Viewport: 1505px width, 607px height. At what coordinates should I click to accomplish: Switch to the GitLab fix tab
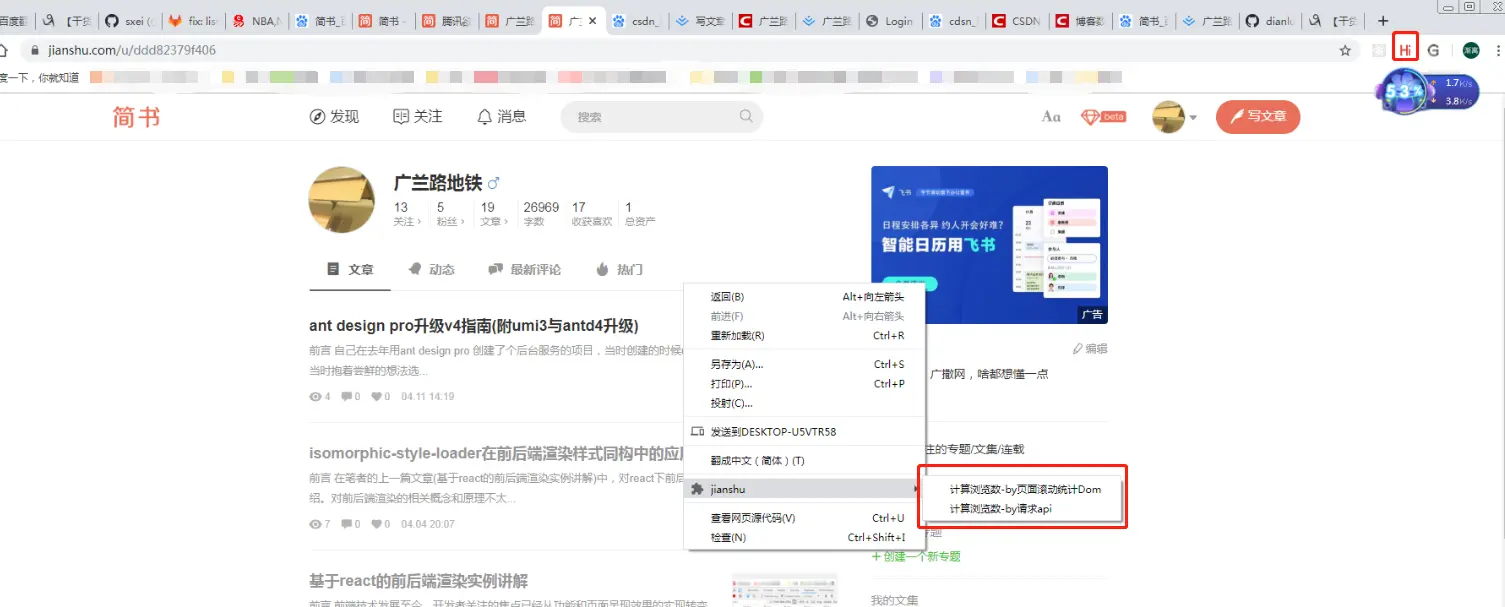(192, 20)
